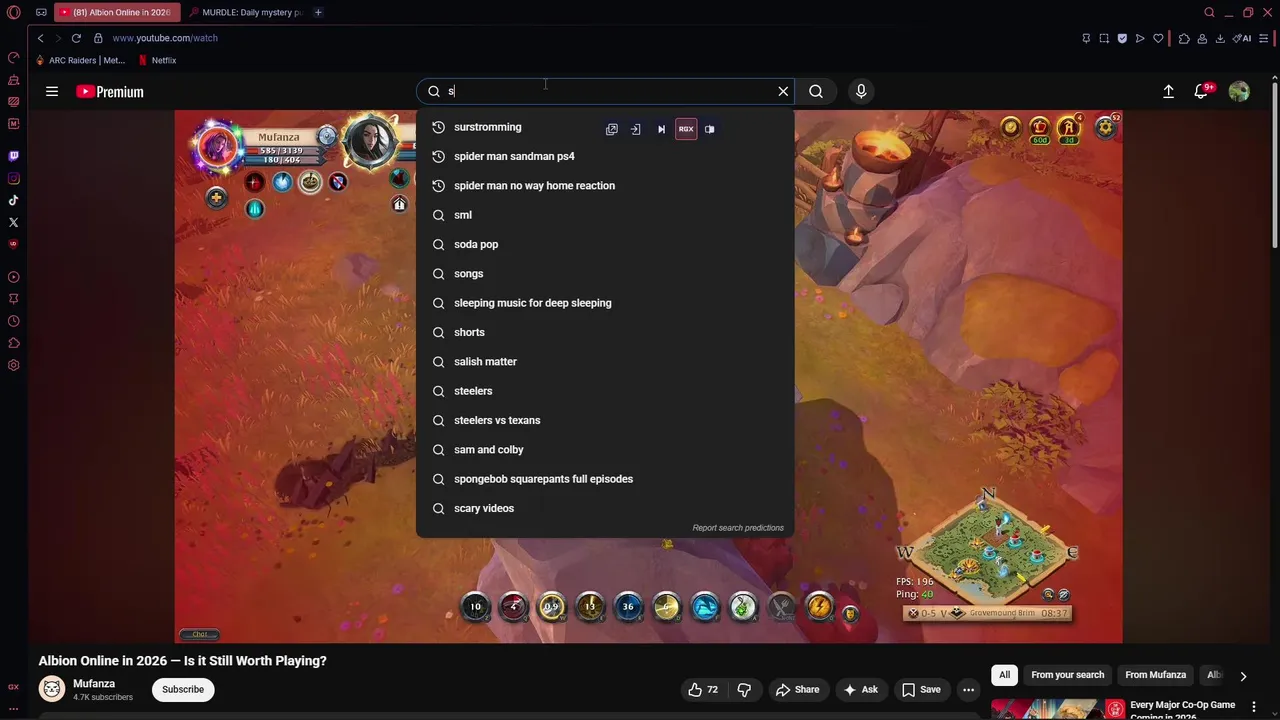The height and width of the screenshot is (720, 1280).
Task: Open a new browser tab
Action: (318, 13)
